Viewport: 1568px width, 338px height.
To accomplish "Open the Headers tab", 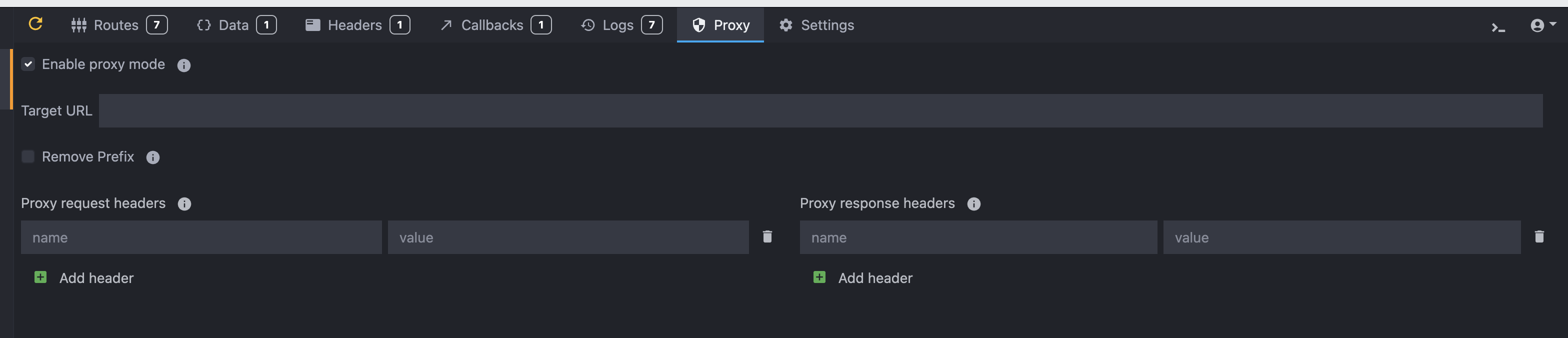I will [x=357, y=25].
